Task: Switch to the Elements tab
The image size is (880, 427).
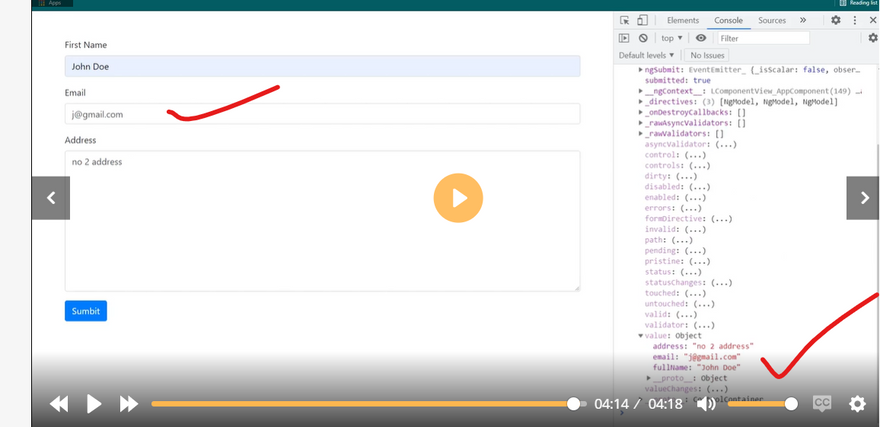Action: point(683,20)
